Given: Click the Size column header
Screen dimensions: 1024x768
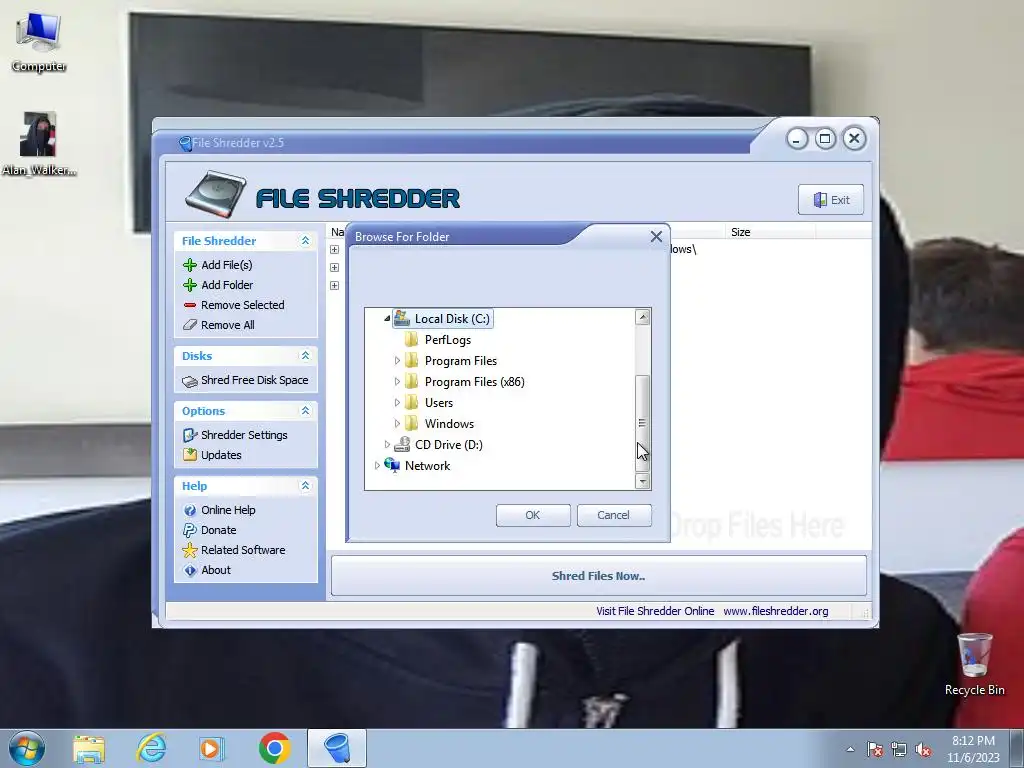Looking at the screenshot, I should click(x=771, y=232).
